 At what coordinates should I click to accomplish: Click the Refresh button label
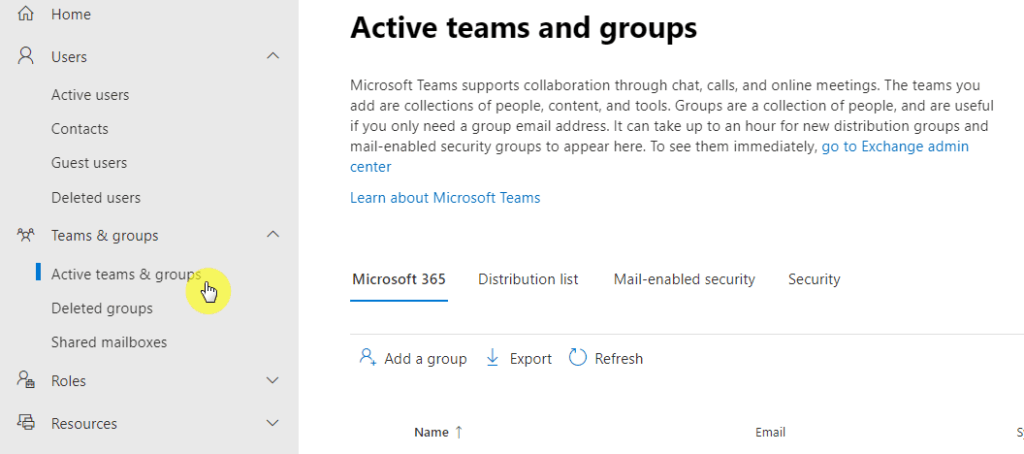(618, 359)
